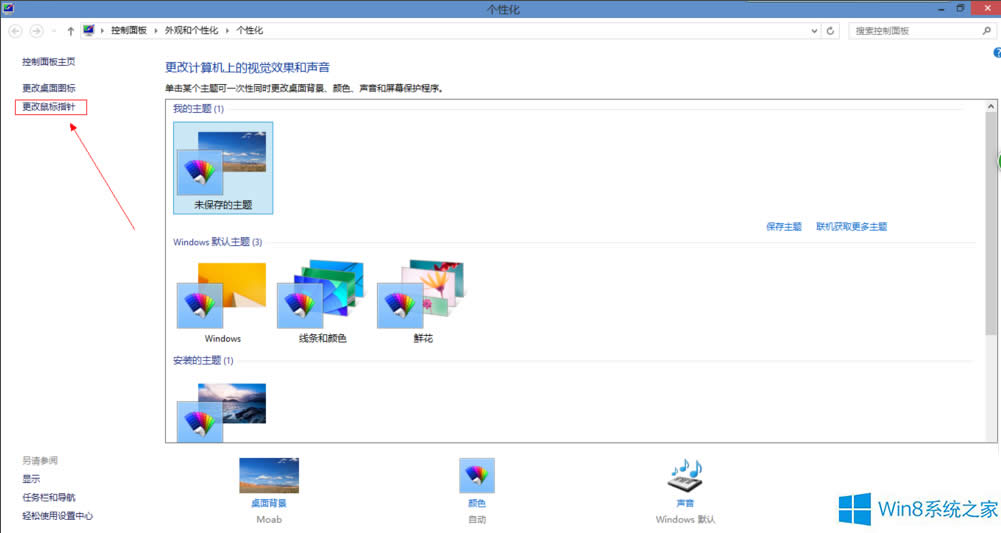This screenshot has width=1001, height=533.
Task: Expand the address bar history dropdown
Action: click(814, 31)
